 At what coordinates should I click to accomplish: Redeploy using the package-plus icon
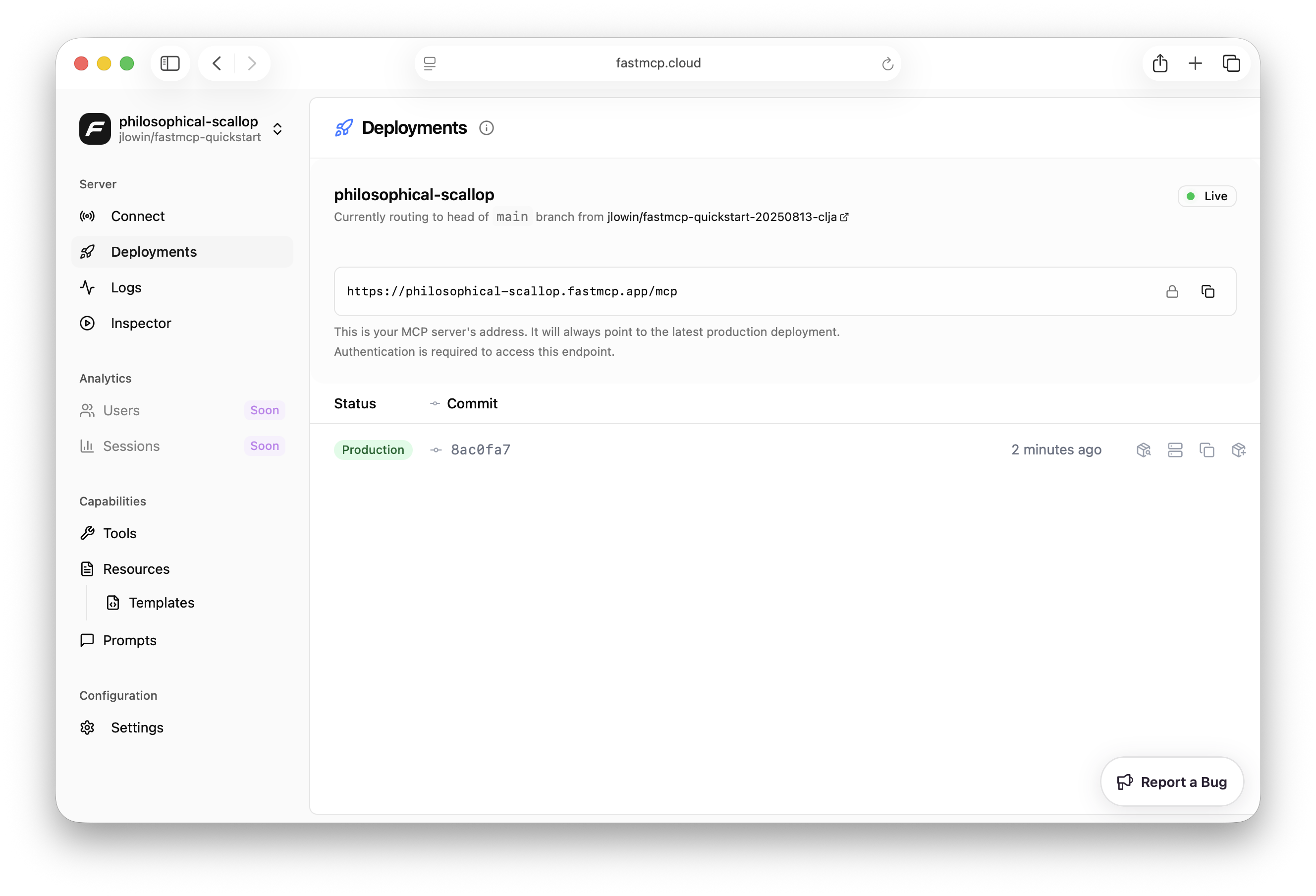(1238, 449)
